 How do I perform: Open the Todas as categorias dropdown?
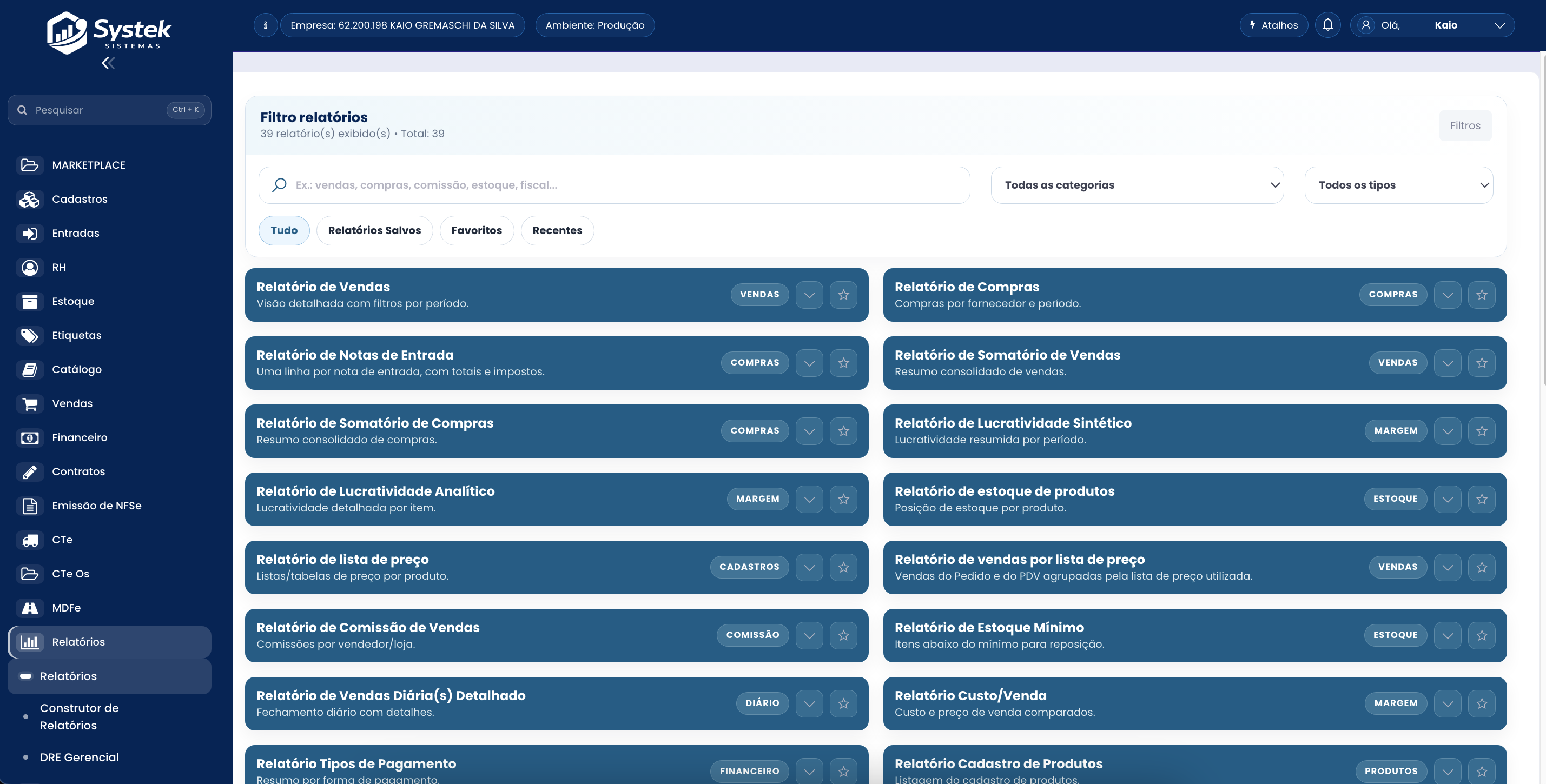pos(1137,185)
